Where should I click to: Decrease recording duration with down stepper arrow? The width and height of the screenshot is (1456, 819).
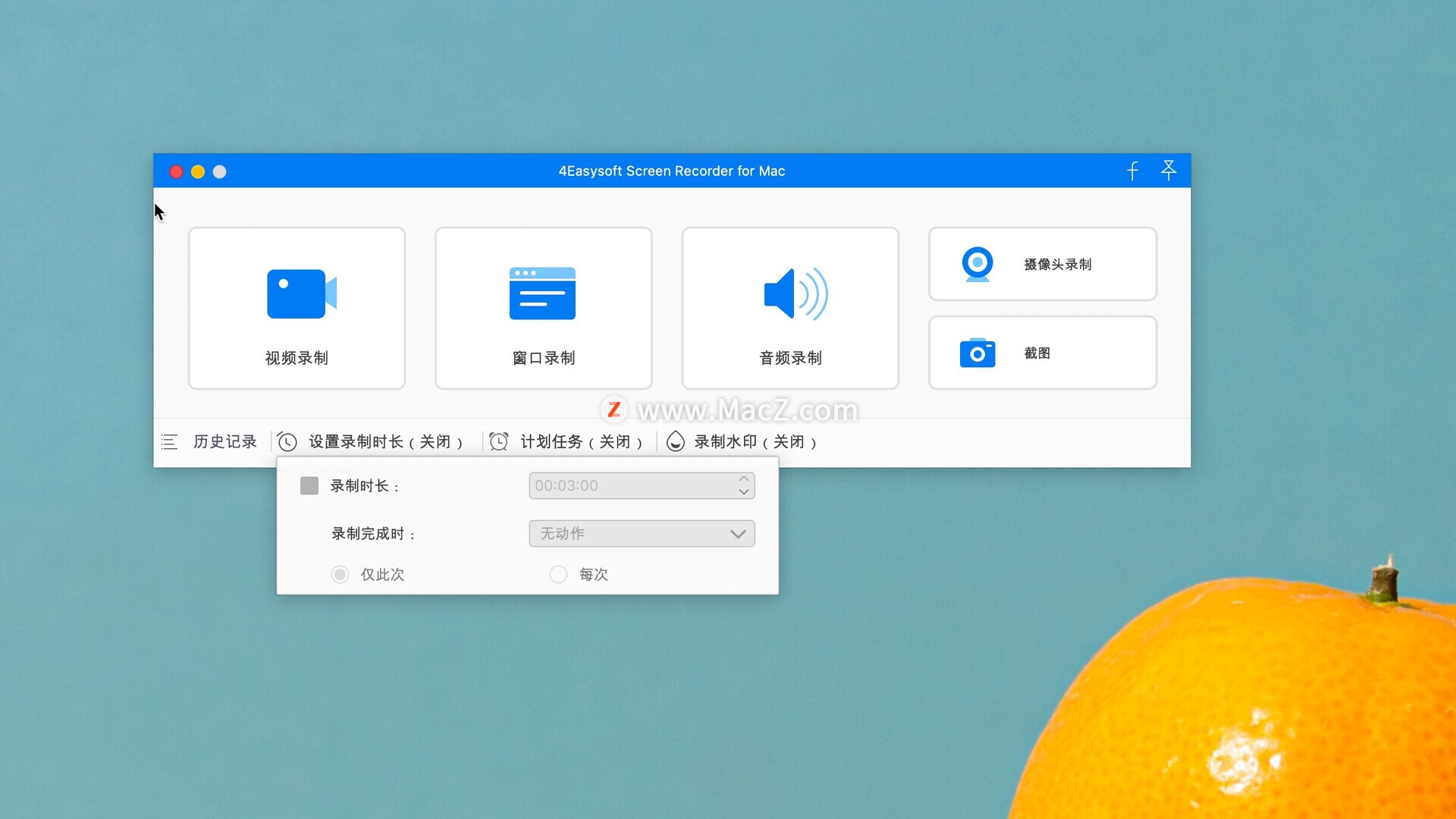743,492
